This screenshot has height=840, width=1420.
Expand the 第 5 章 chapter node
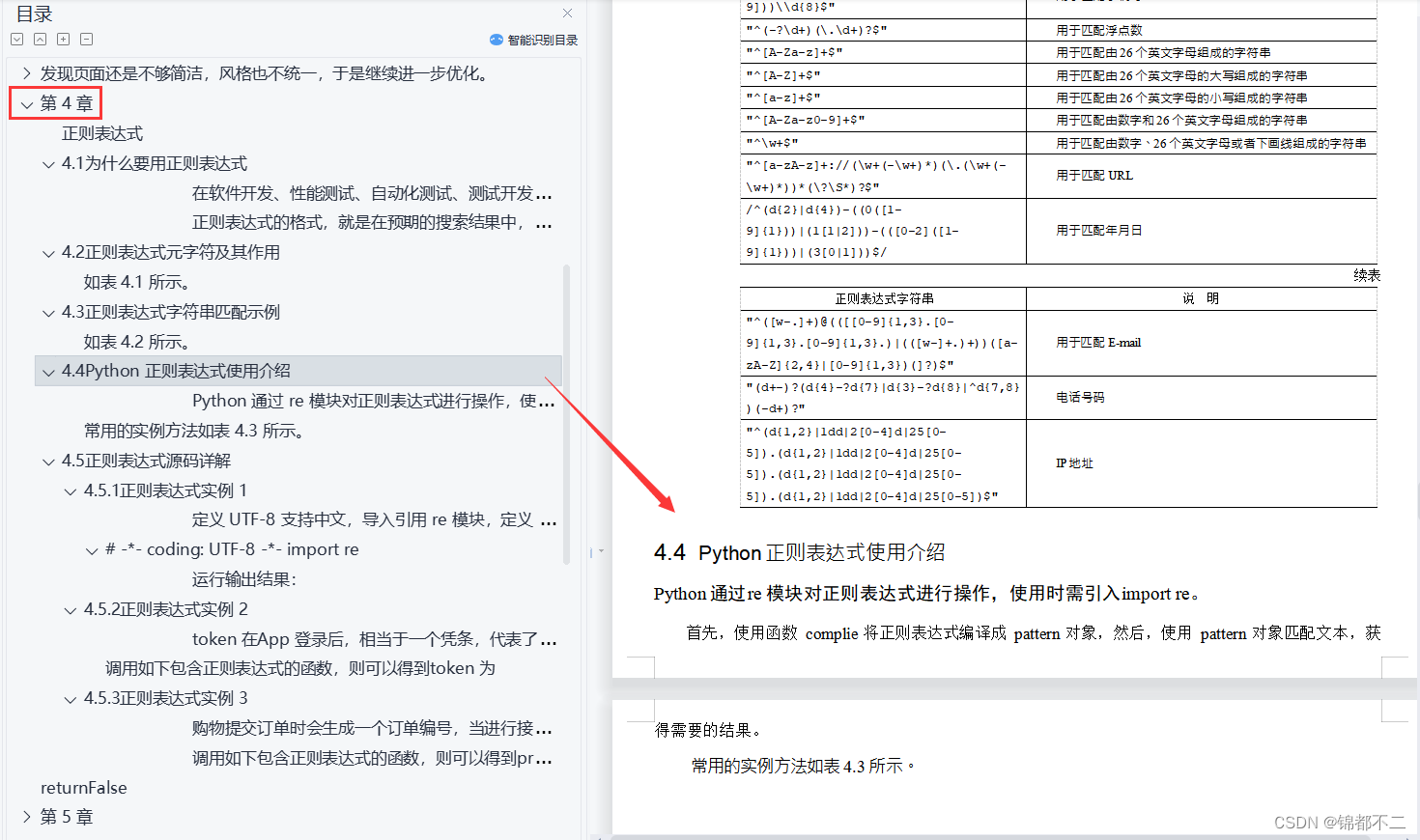(25, 816)
